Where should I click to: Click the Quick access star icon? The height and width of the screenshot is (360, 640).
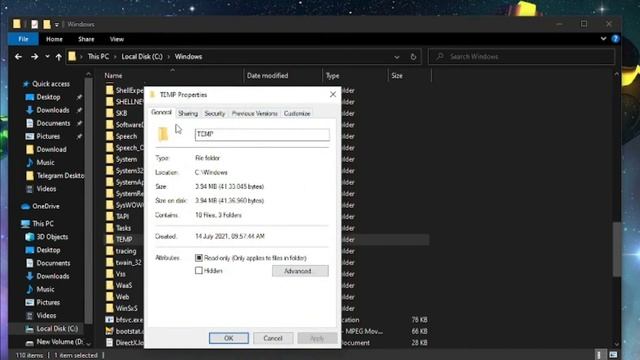coord(26,84)
